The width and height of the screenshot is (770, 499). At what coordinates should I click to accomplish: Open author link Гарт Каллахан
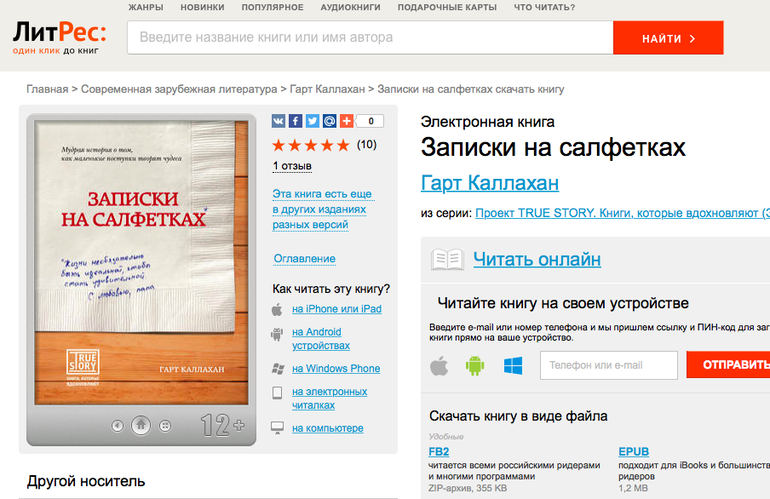click(489, 183)
